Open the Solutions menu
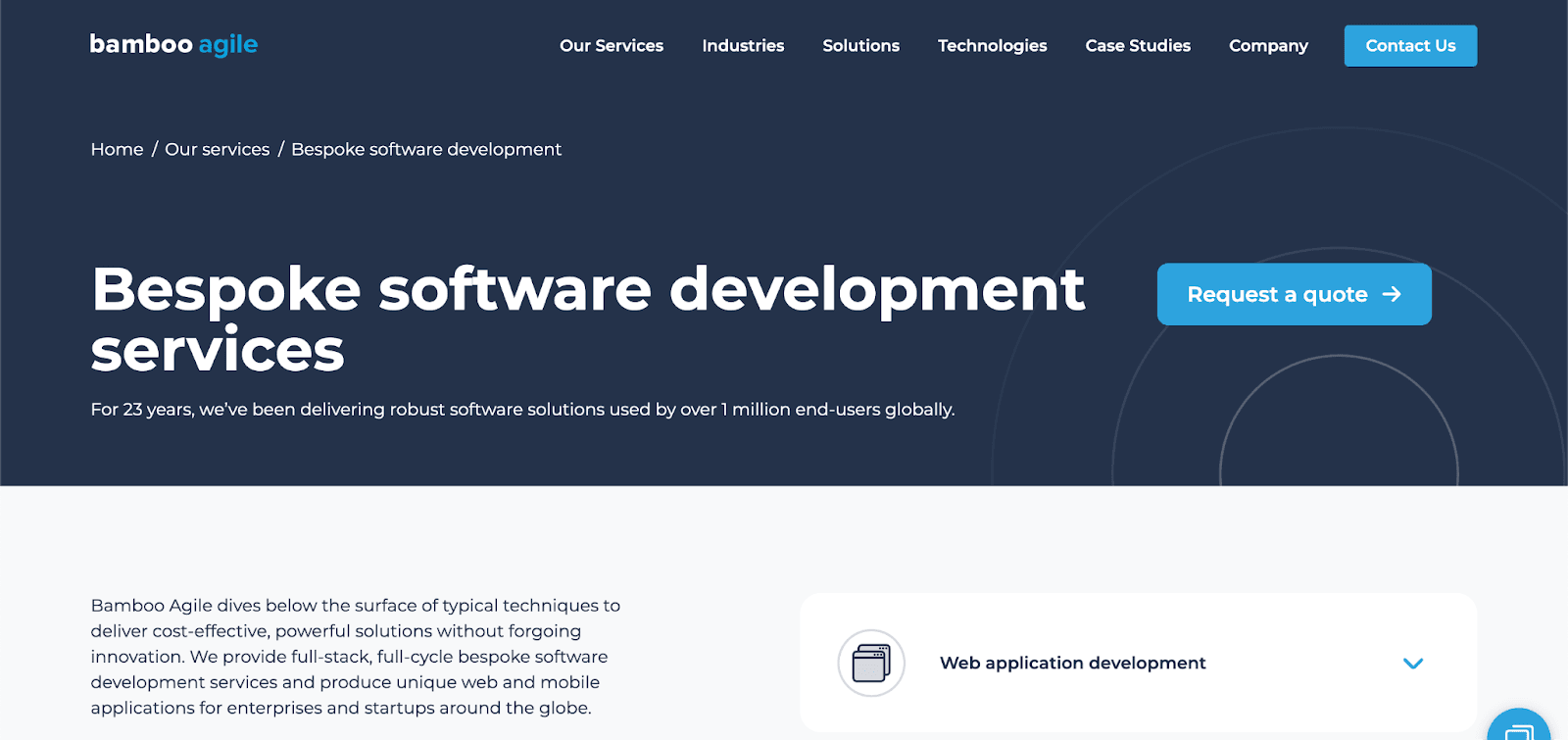Image resolution: width=1568 pixels, height=740 pixels. pyautogui.click(x=860, y=45)
